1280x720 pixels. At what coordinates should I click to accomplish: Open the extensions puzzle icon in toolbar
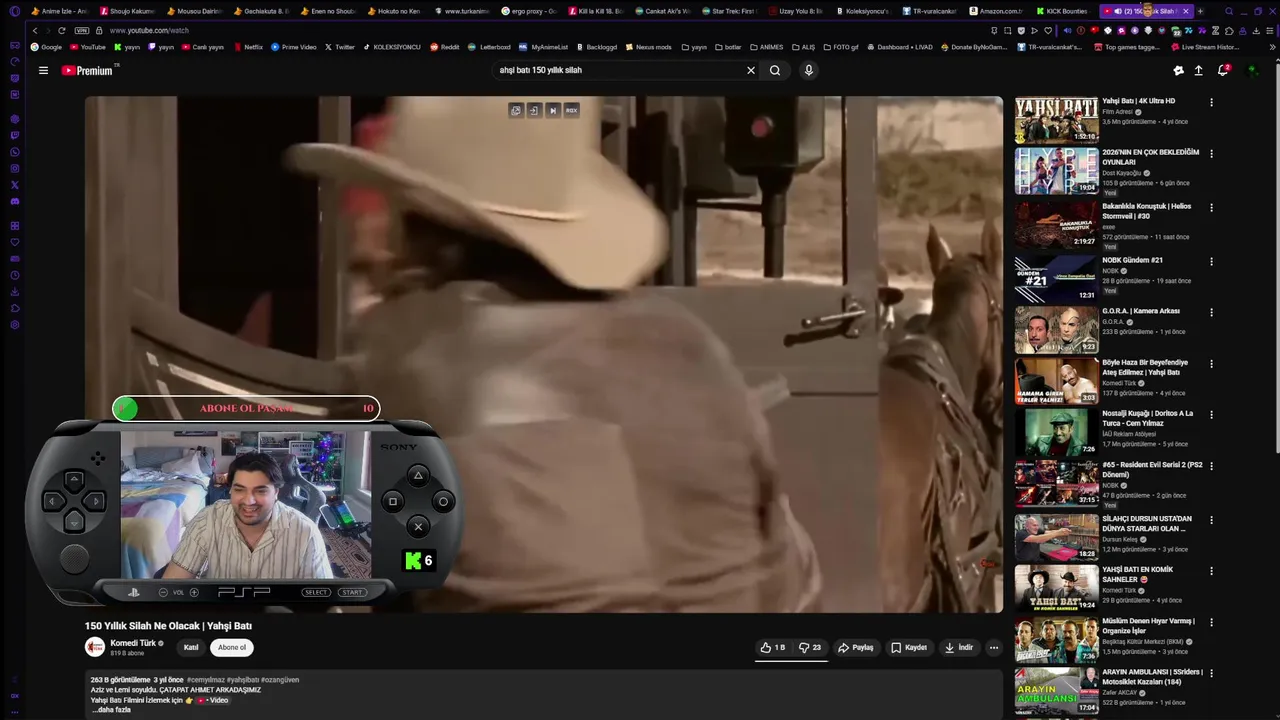tap(1229, 30)
